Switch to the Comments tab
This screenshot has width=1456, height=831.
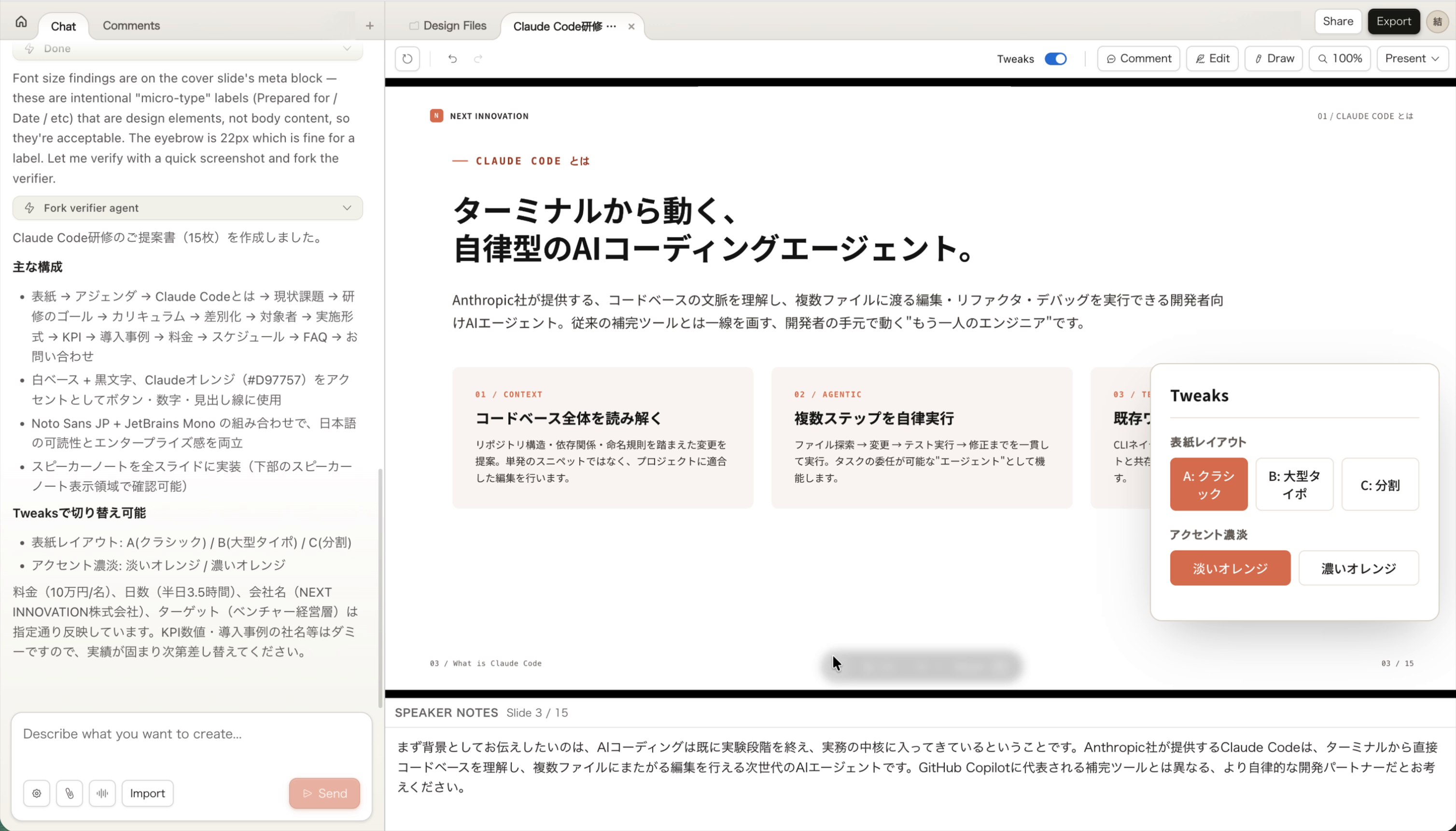131,26
